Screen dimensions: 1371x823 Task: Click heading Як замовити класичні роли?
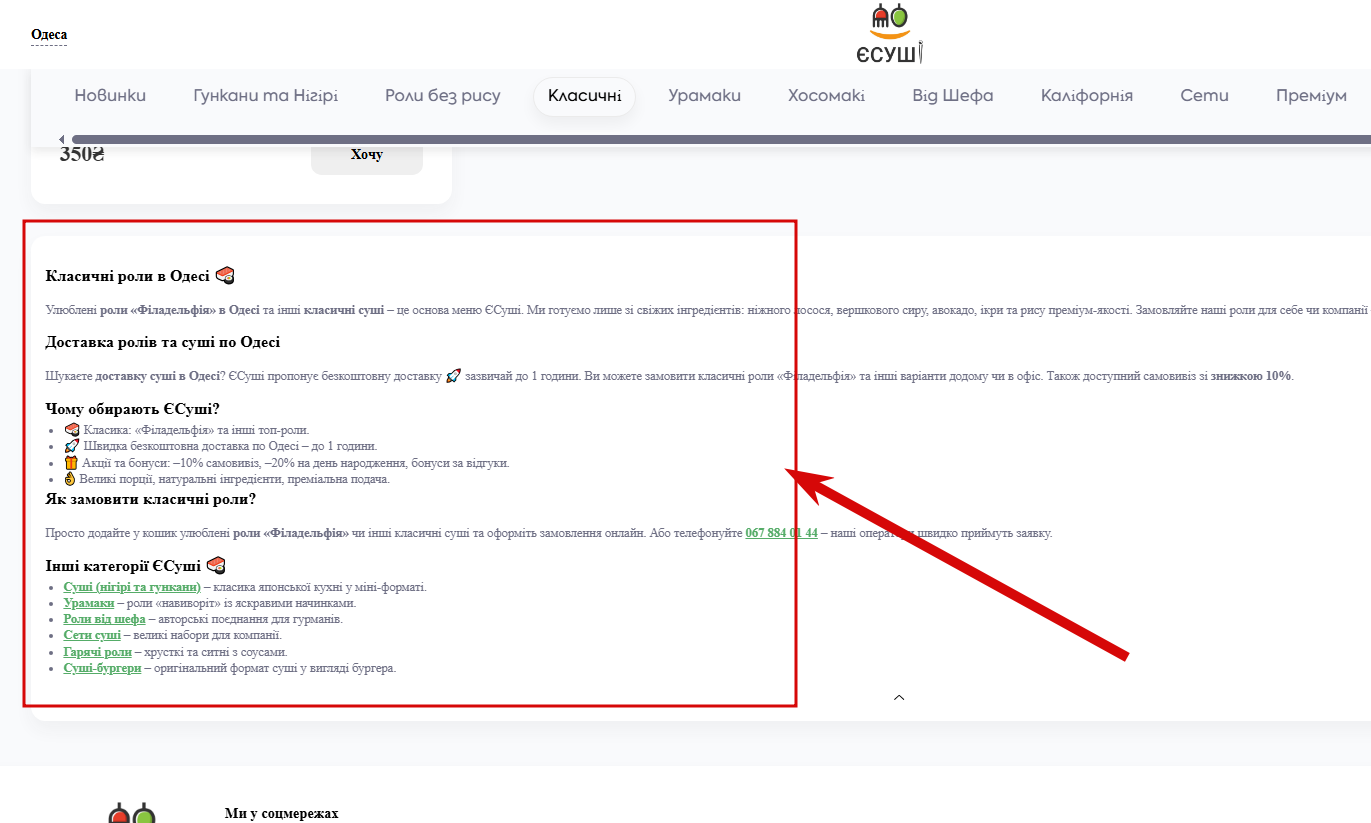point(151,498)
